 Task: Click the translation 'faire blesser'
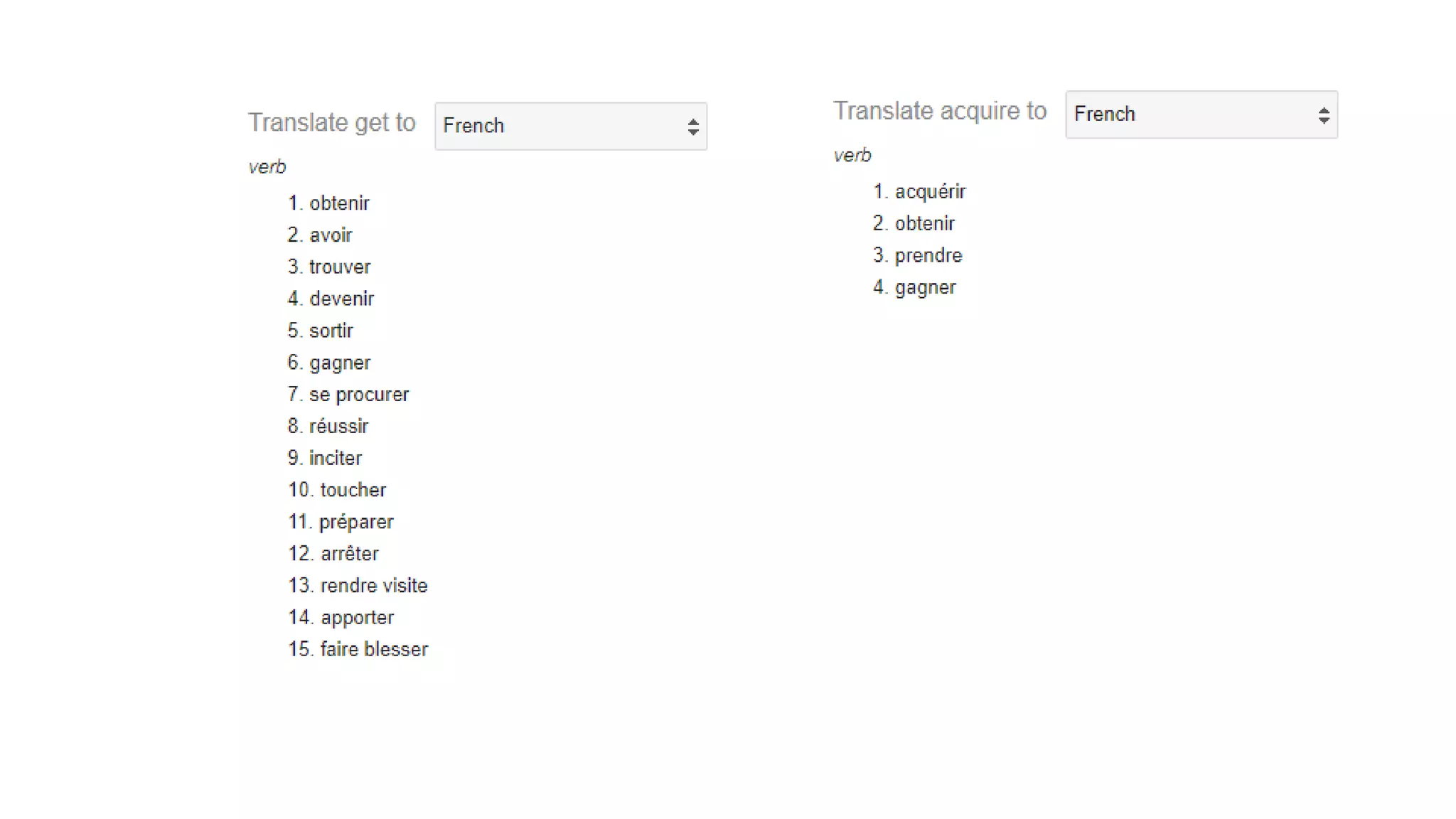tap(374, 649)
